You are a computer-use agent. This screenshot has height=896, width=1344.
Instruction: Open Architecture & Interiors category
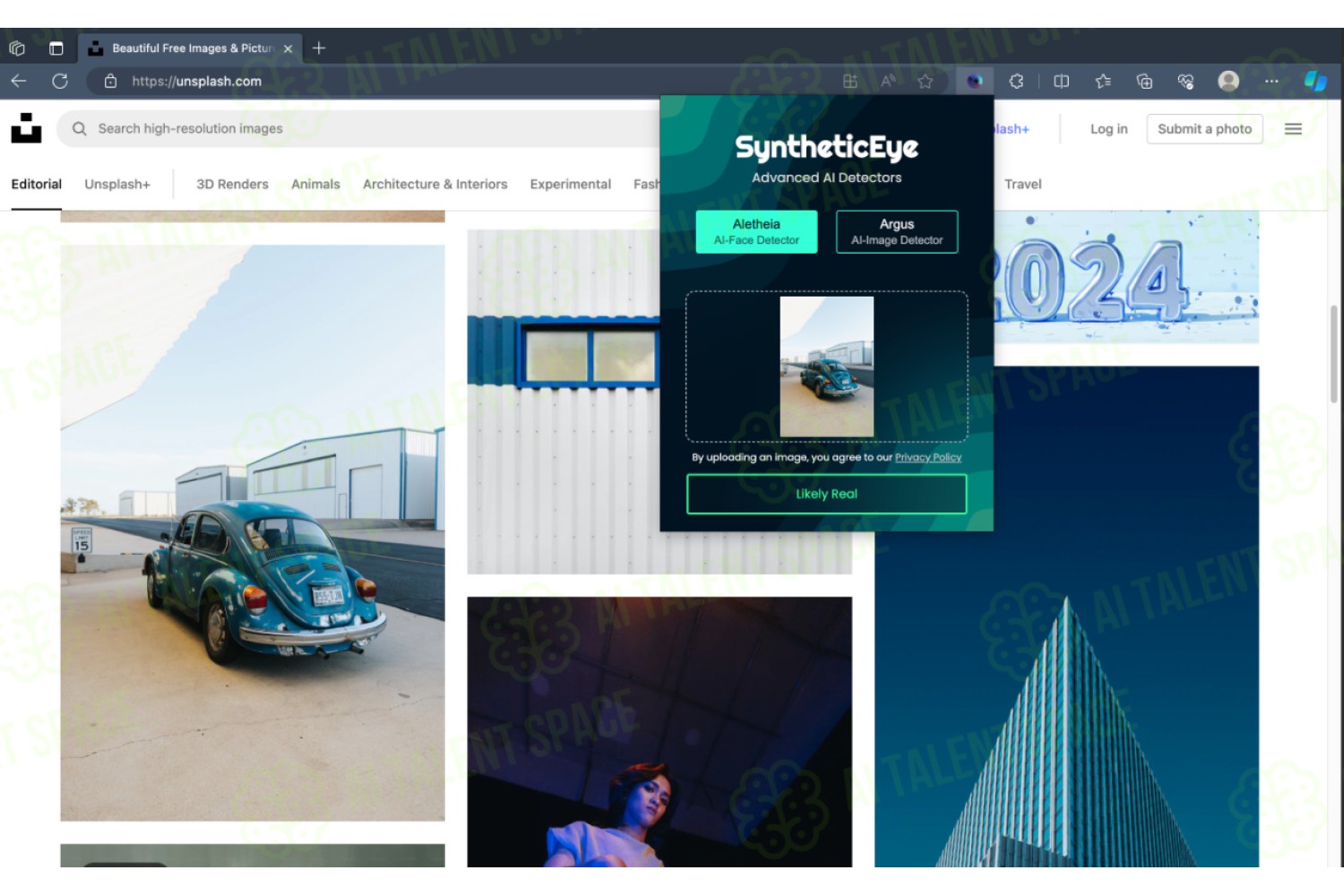(x=435, y=184)
